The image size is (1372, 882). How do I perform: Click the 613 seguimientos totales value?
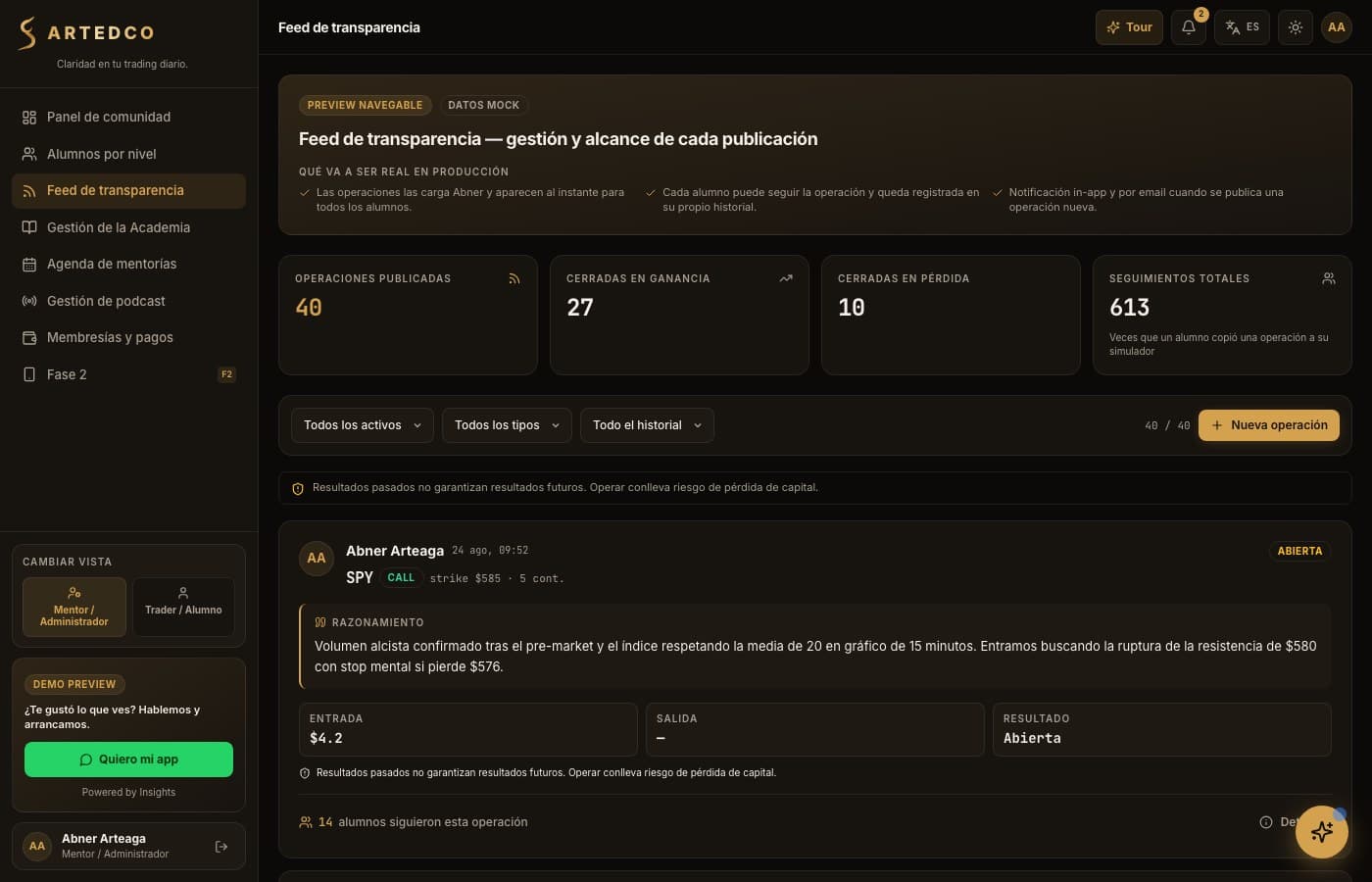pyautogui.click(x=1129, y=308)
